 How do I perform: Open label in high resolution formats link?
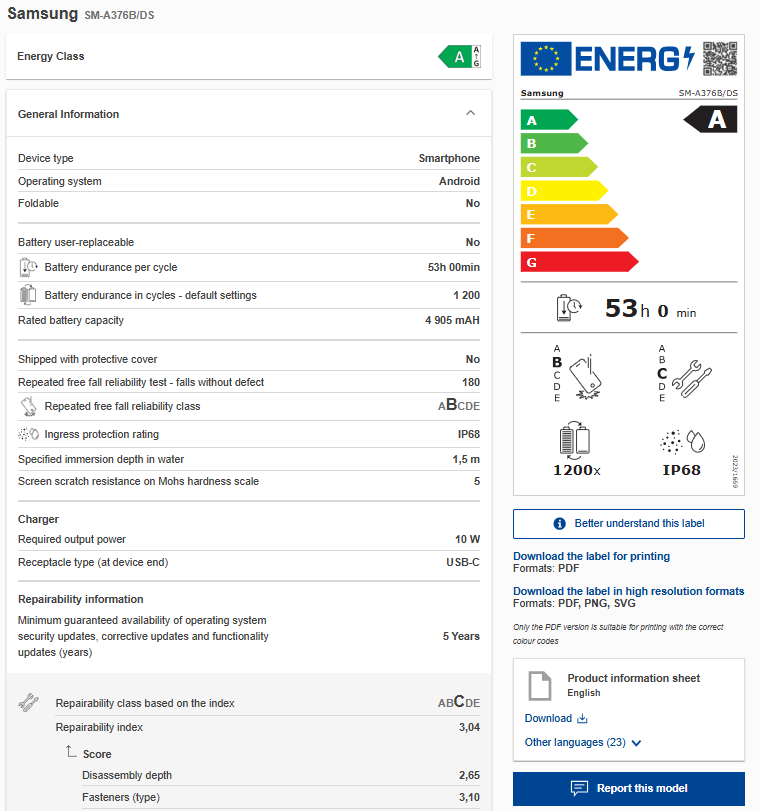click(x=628, y=591)
